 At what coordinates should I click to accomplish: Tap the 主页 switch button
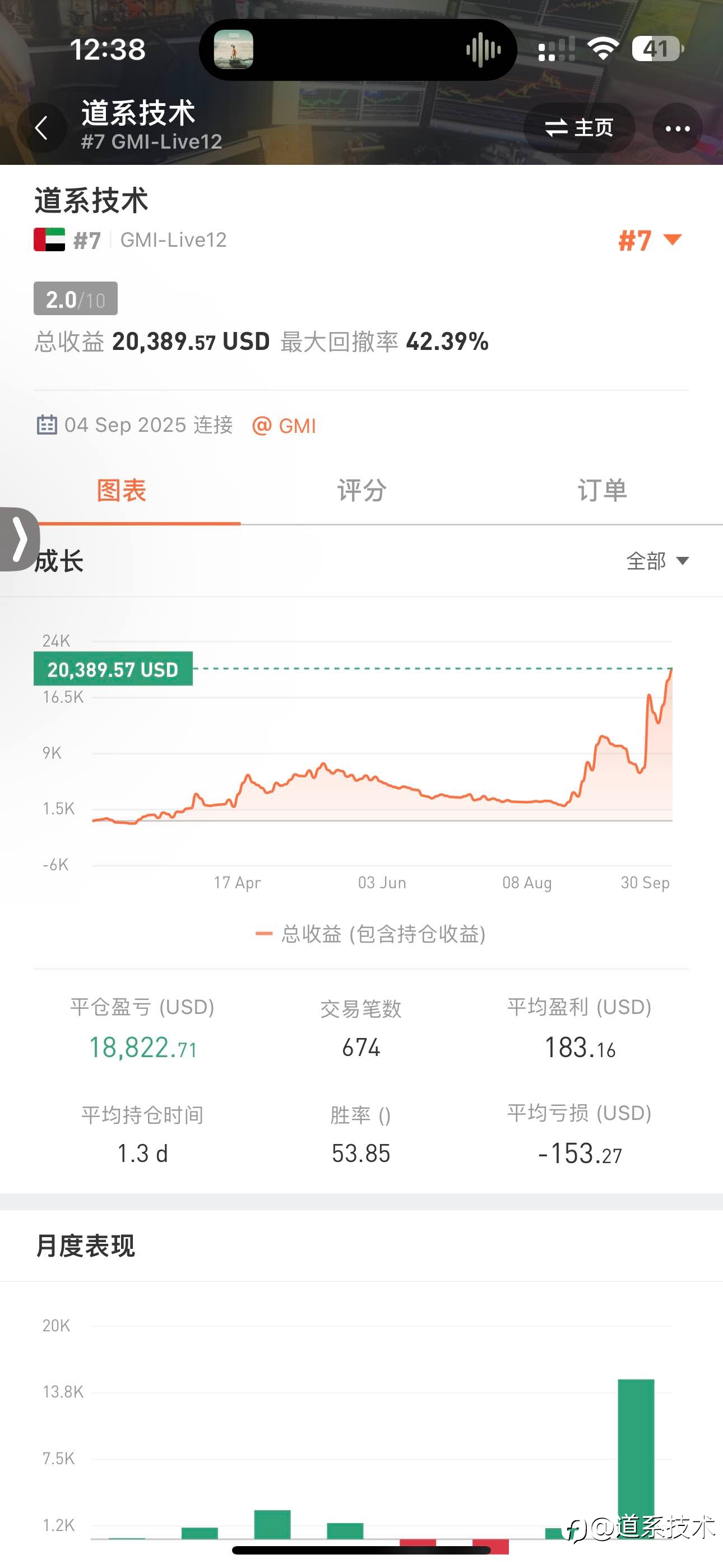pyautogui.click(x=579, y=128)
